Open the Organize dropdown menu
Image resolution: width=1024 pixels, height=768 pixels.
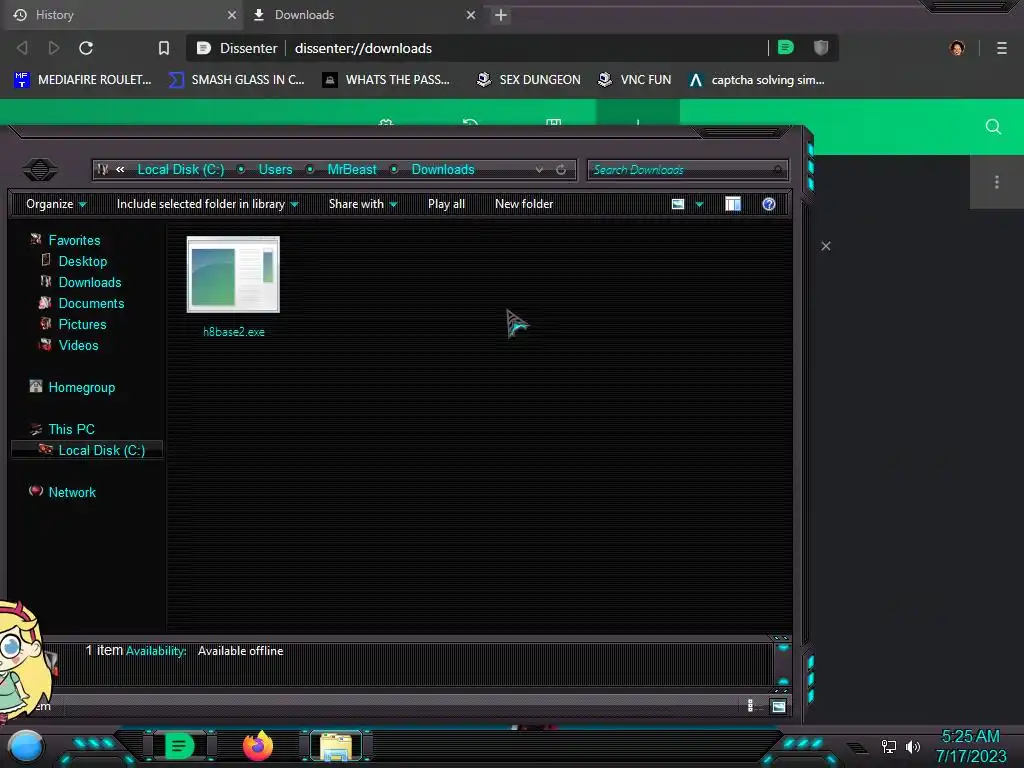56,204
